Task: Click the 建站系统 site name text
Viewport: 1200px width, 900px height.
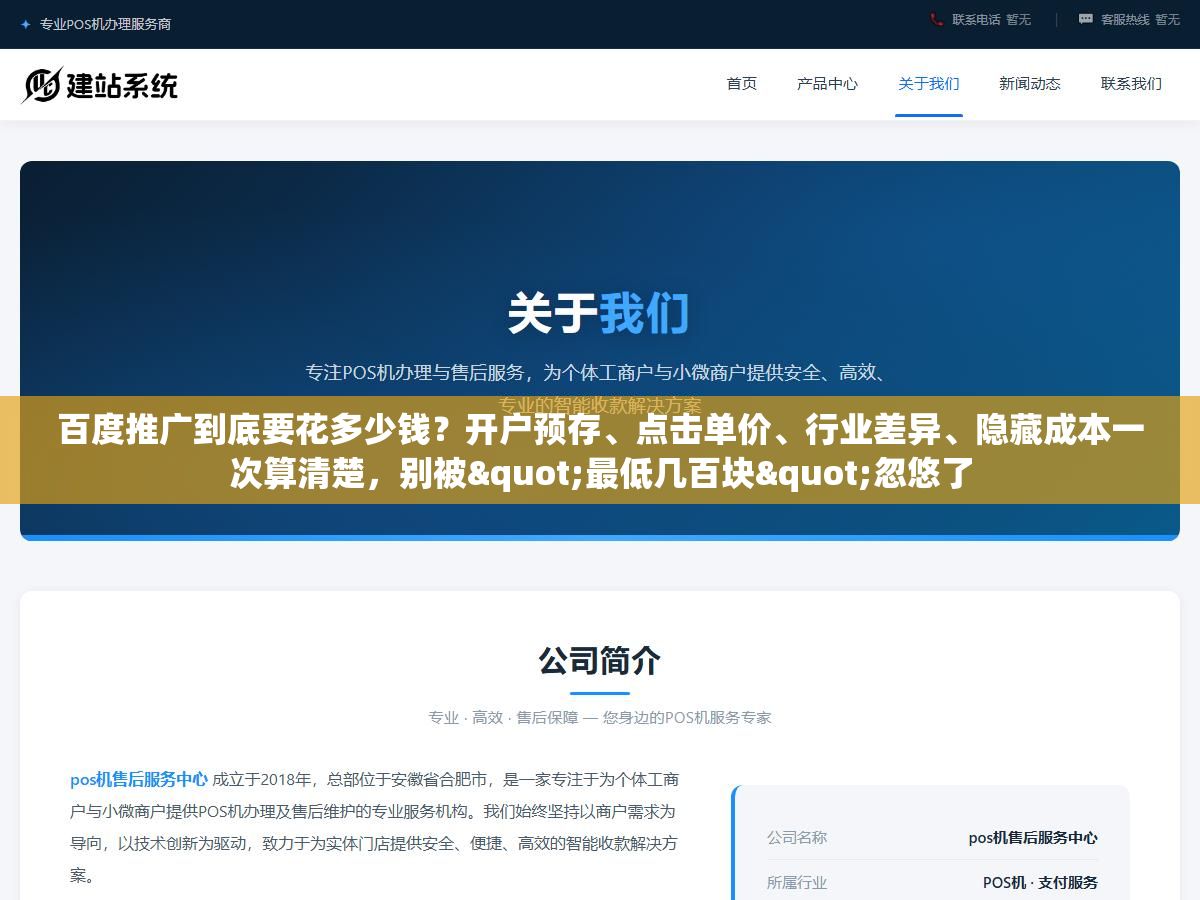Action: tap(122, 85)
